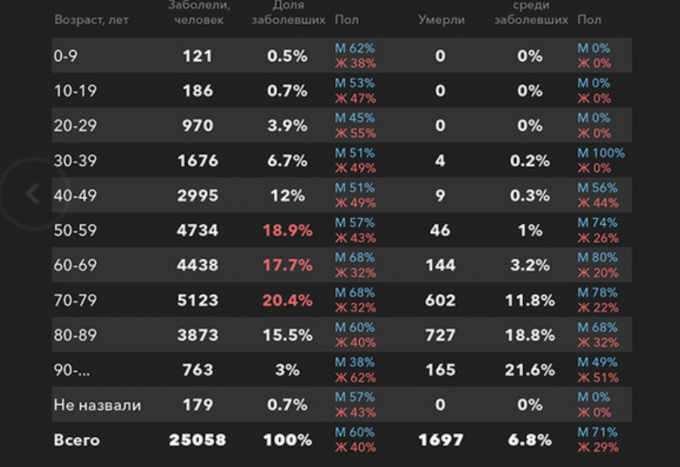The width and height of the screenshot is (680, 467).
Task: Click the 'Всего' total row label
Action: (x=78, y=439)
